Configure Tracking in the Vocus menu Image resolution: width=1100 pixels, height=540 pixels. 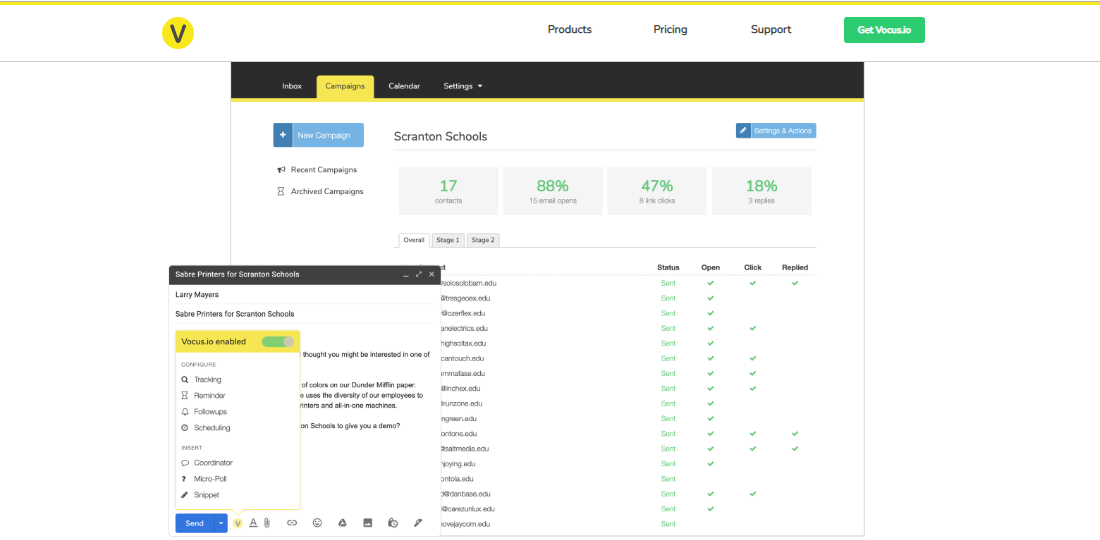click(208, 379)
